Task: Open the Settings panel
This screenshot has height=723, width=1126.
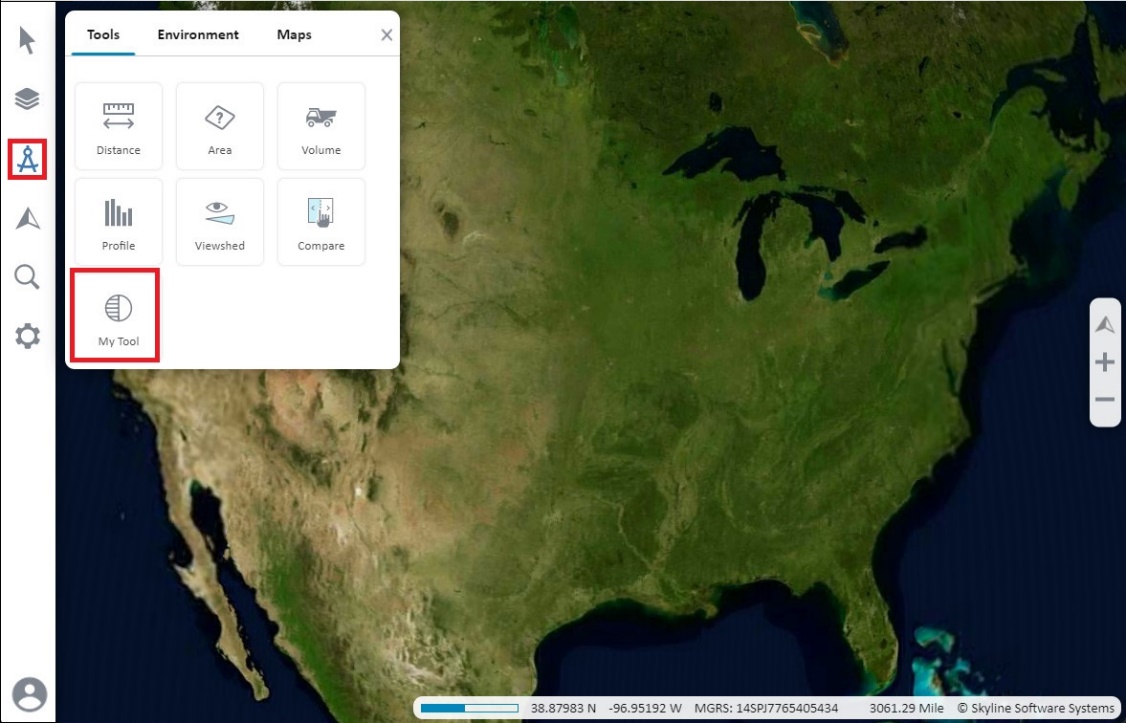Action: click(x=27, y=337)
